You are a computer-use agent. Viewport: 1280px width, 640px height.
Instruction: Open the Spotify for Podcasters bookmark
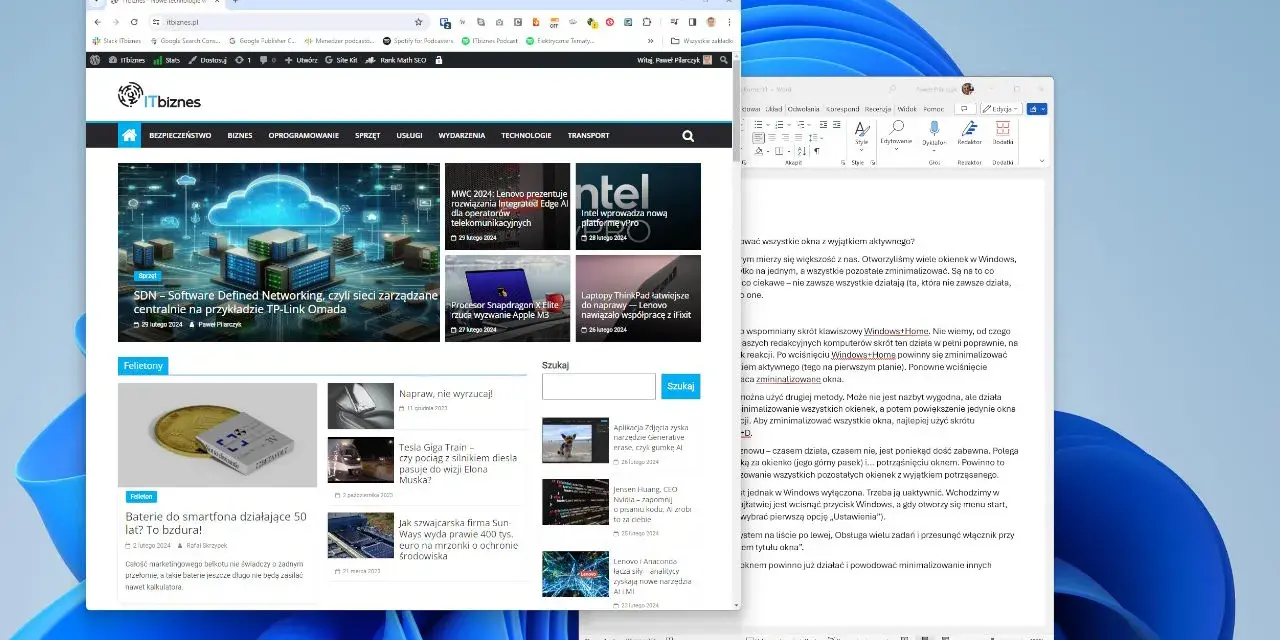[x=418, y=41]
